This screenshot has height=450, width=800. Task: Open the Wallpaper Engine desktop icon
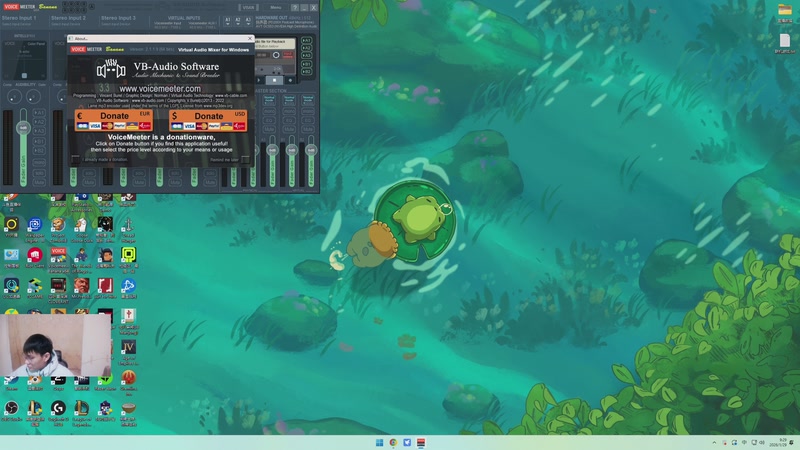[x=35, y=228]
